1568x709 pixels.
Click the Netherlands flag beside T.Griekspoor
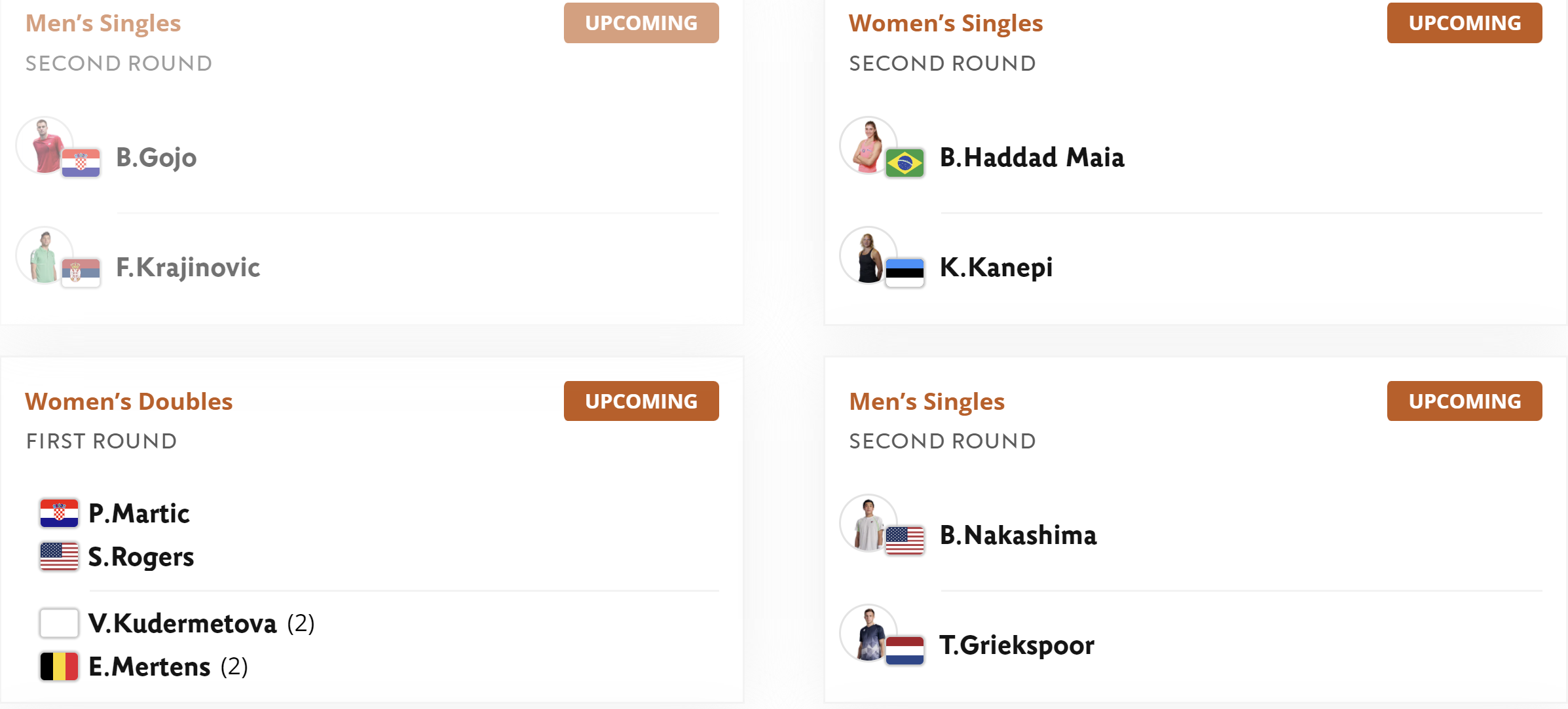click(x=905, y=651)
